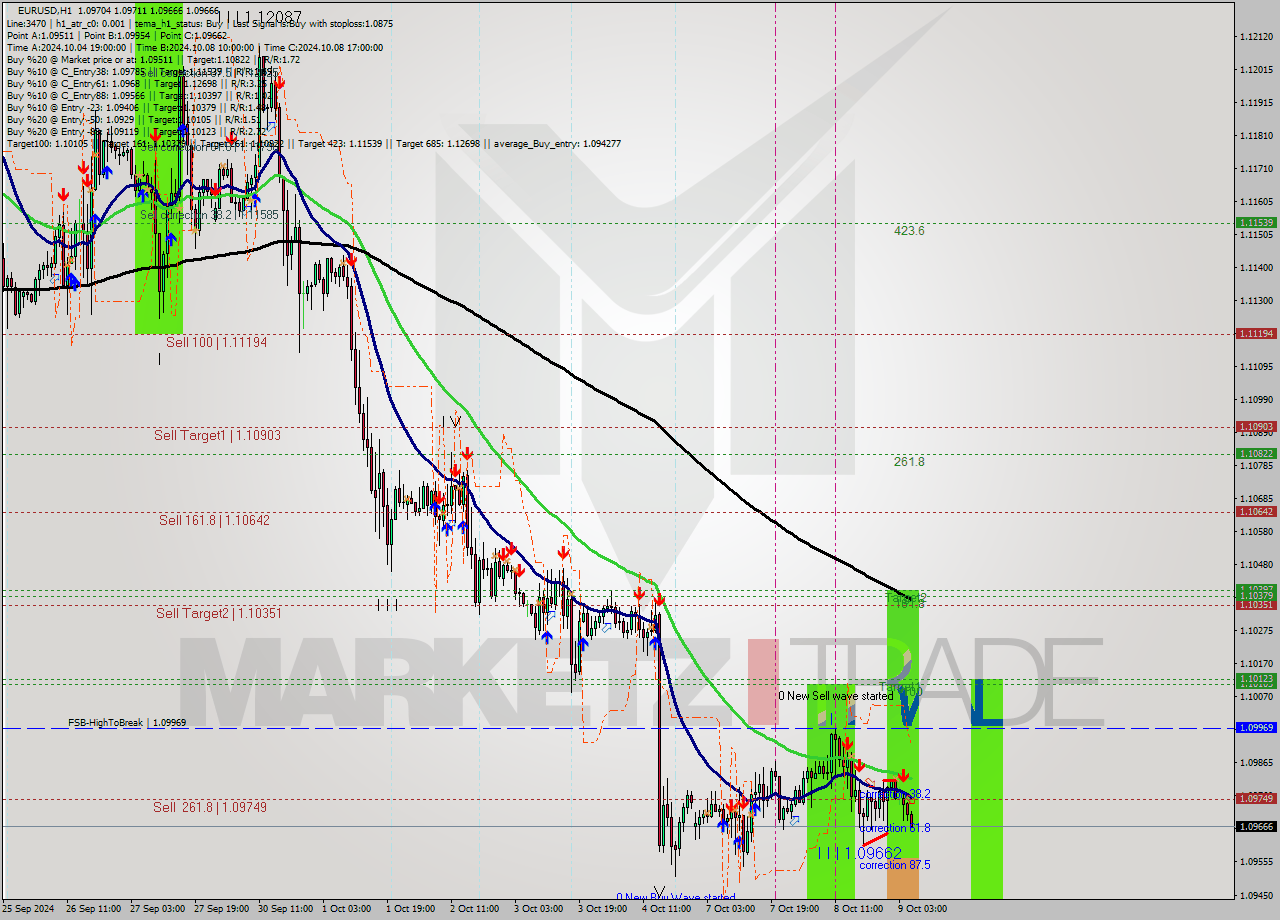
Task: Click the 1.12120 price scale value
Action: (1255, 37)
